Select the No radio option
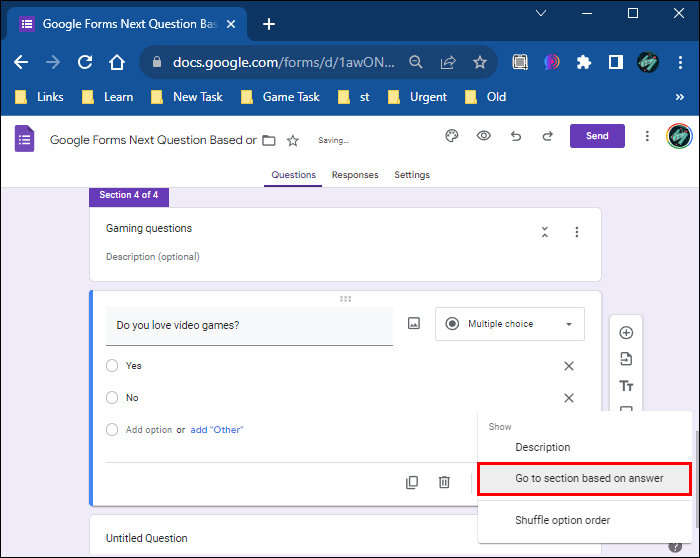 pos(112,398)
